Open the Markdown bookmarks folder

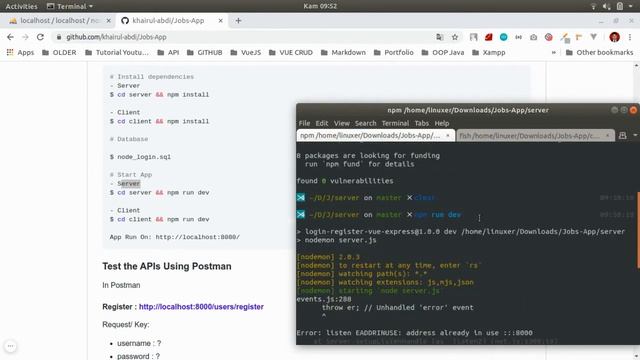(343, 53)
